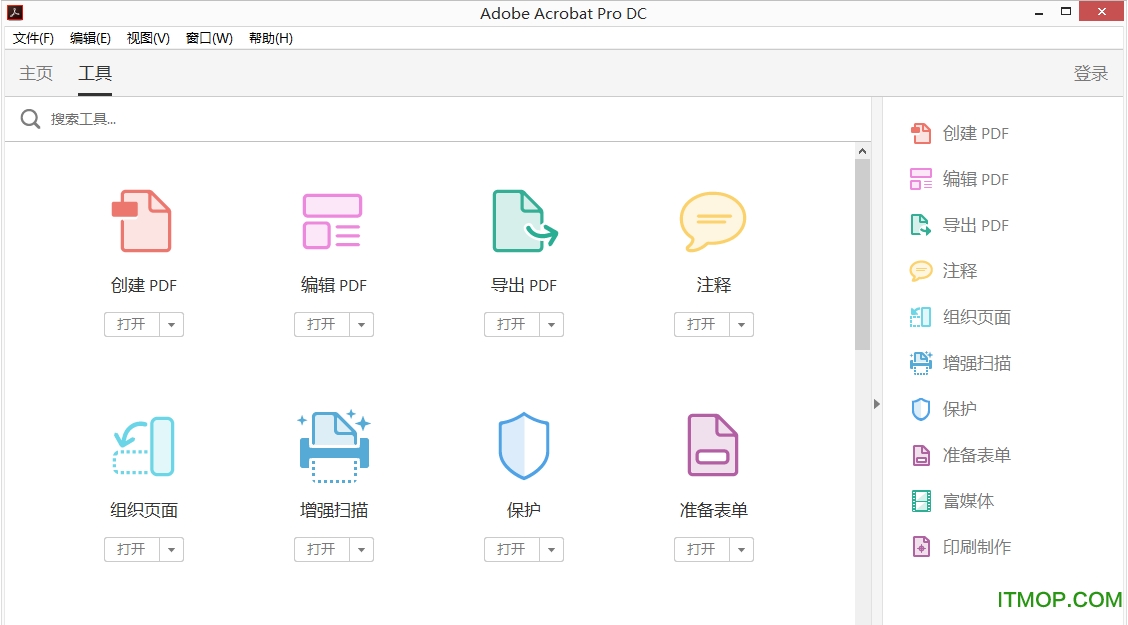Expand dropdown arrow next to 准备表单 打开
This screenshot has height=625, width=1128.
(x=741, y=549)
